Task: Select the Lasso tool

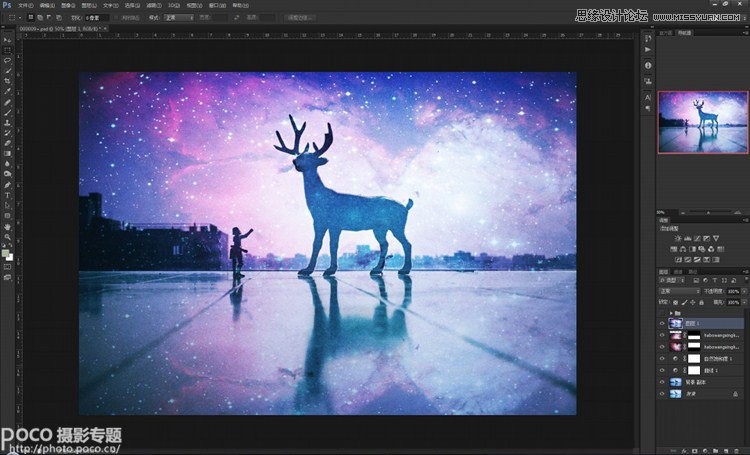Action: point(7,61)
